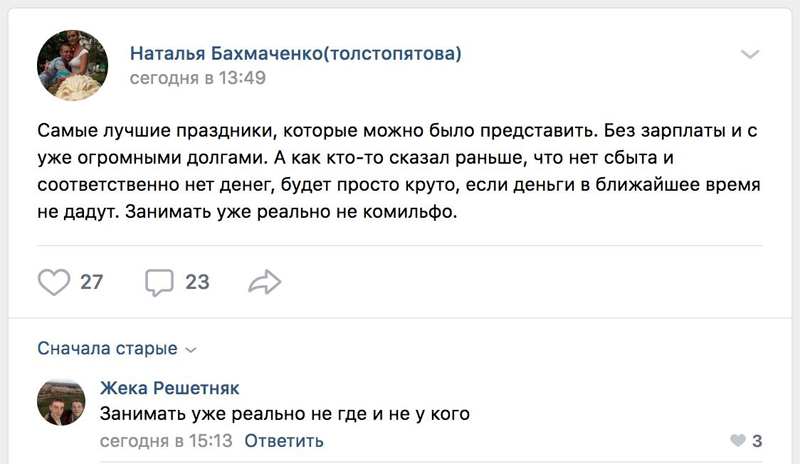The width and height of the screenshot is (800, 464).
Task: Open Наталья Бахмаченко's profile from her name
Action: pos(295,53)
